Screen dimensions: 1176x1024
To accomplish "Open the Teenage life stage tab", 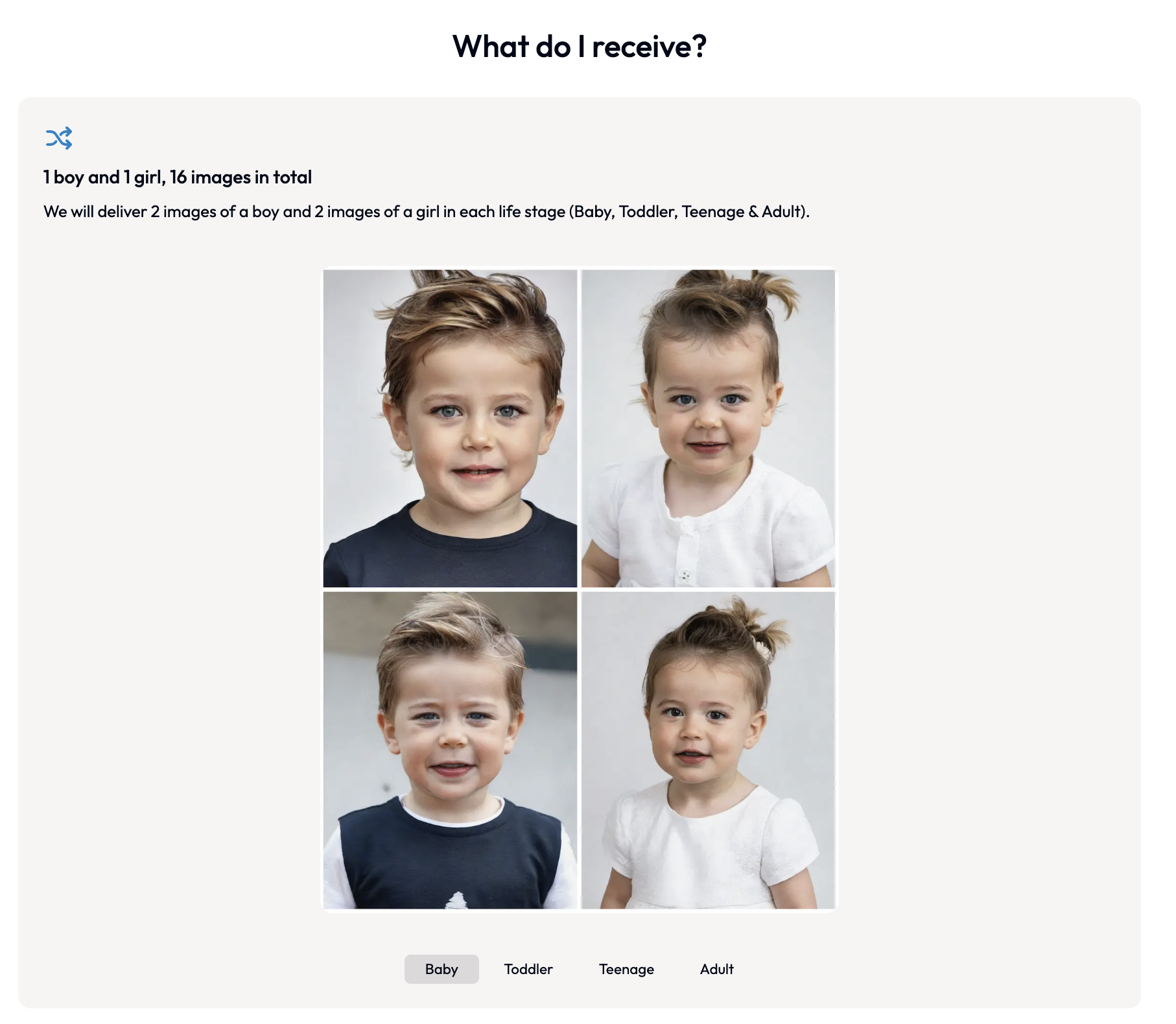I will (626, 969).
